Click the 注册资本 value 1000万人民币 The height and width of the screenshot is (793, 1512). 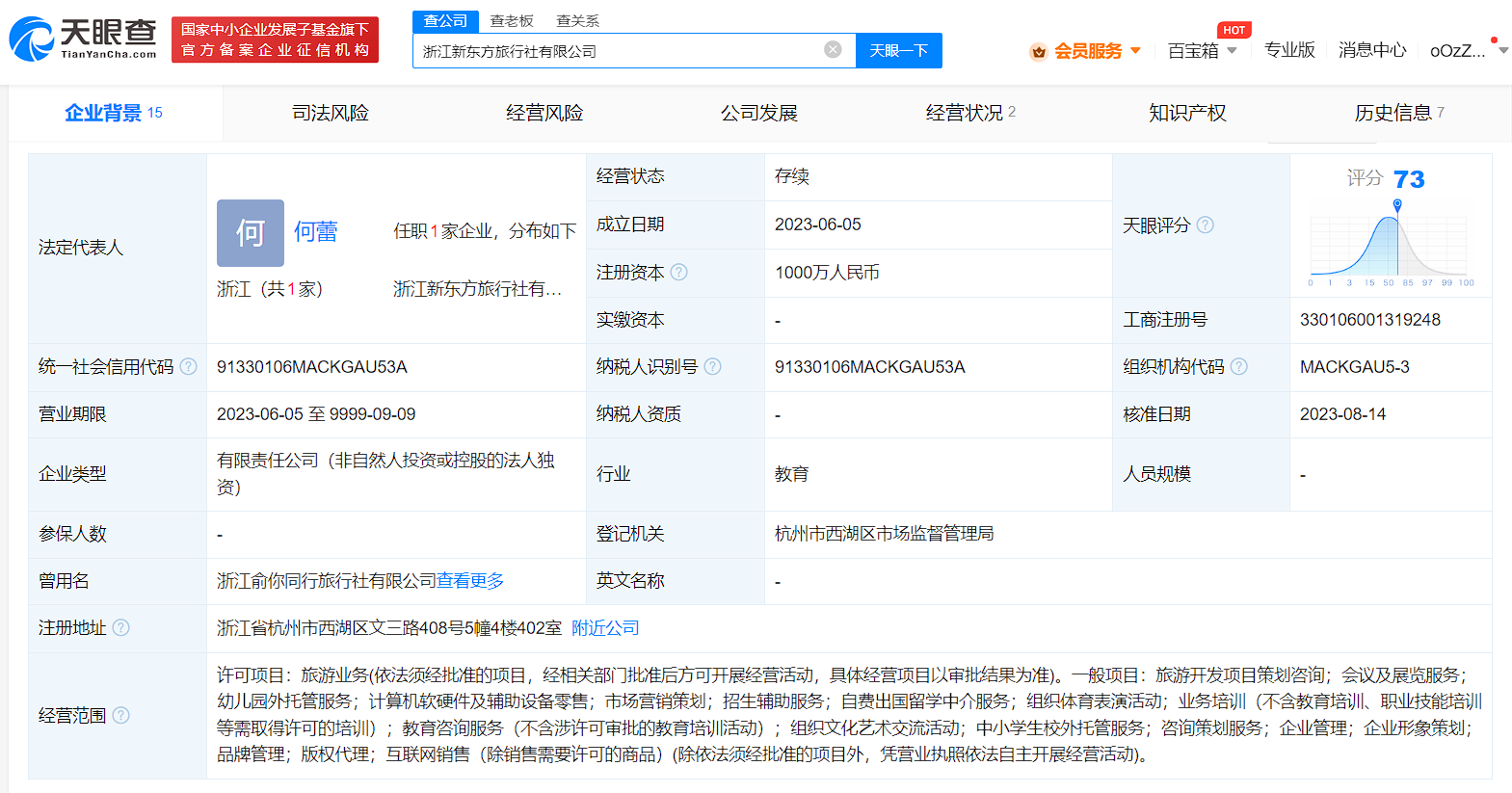[x=827, y=272]
